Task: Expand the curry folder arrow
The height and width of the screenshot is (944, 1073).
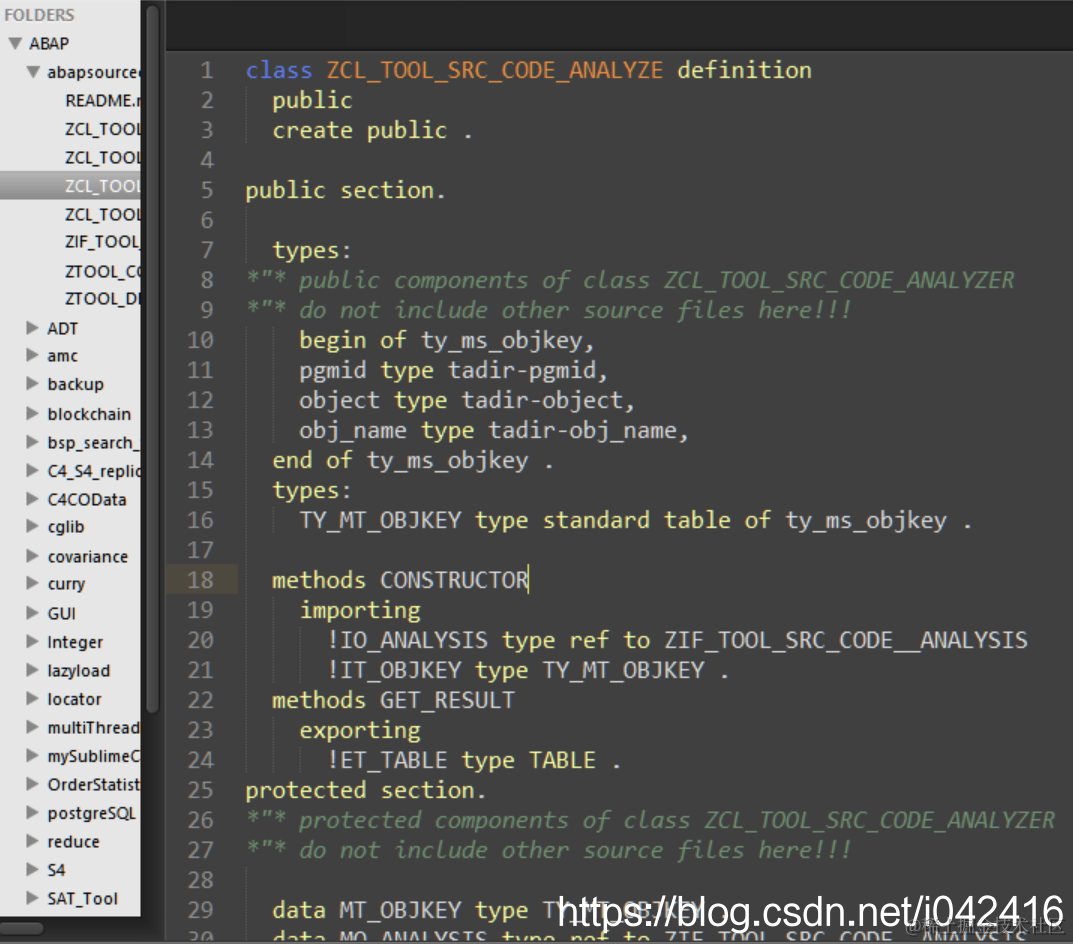Action: click(32, 583)
